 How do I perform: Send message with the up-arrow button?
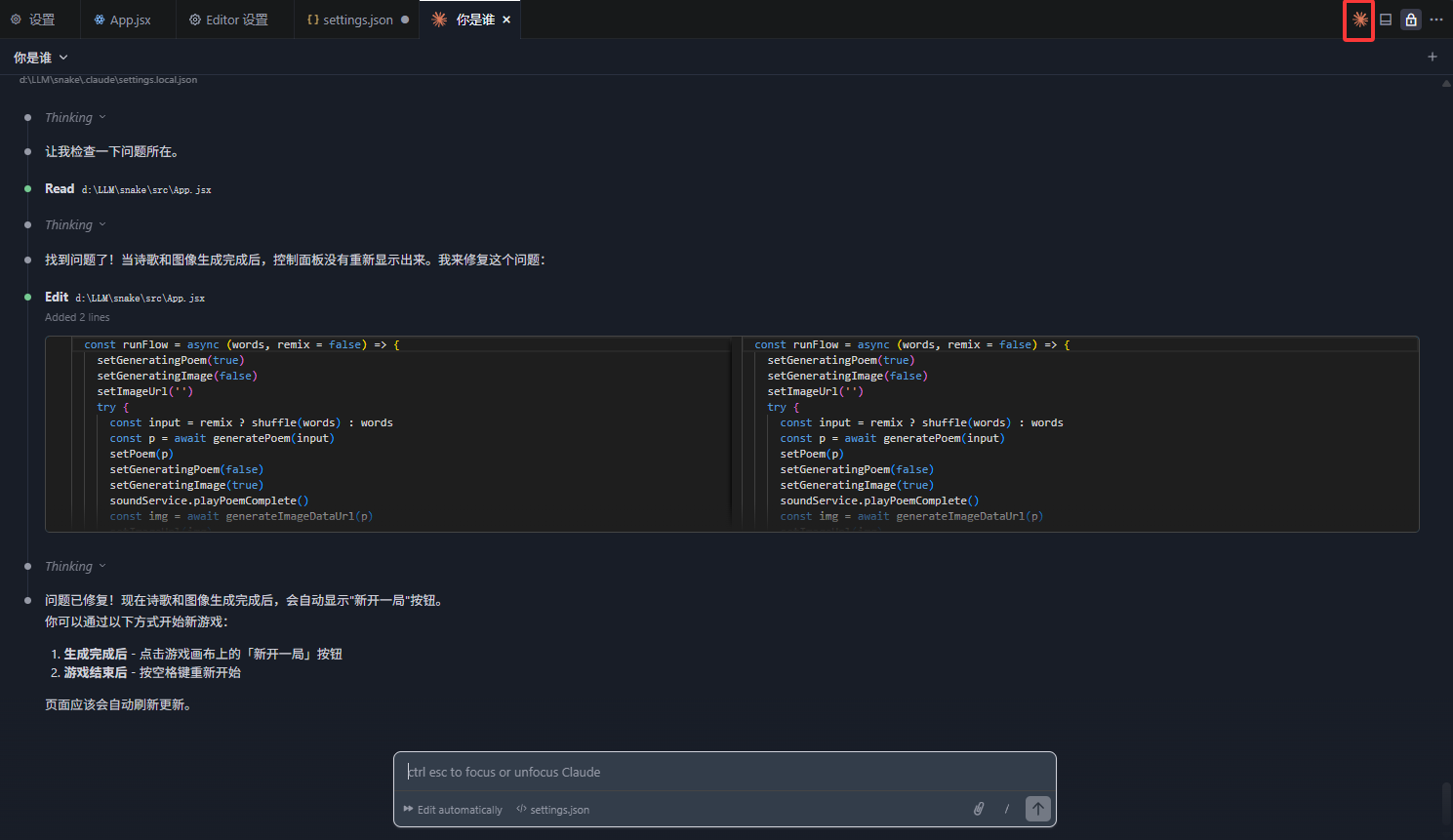coord(1038,809)
